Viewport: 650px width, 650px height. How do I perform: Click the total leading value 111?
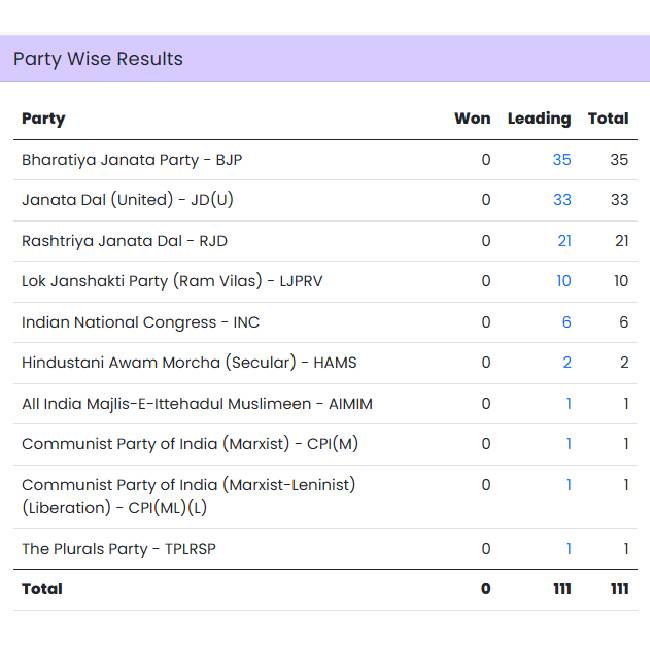click(x=562, y=589)
